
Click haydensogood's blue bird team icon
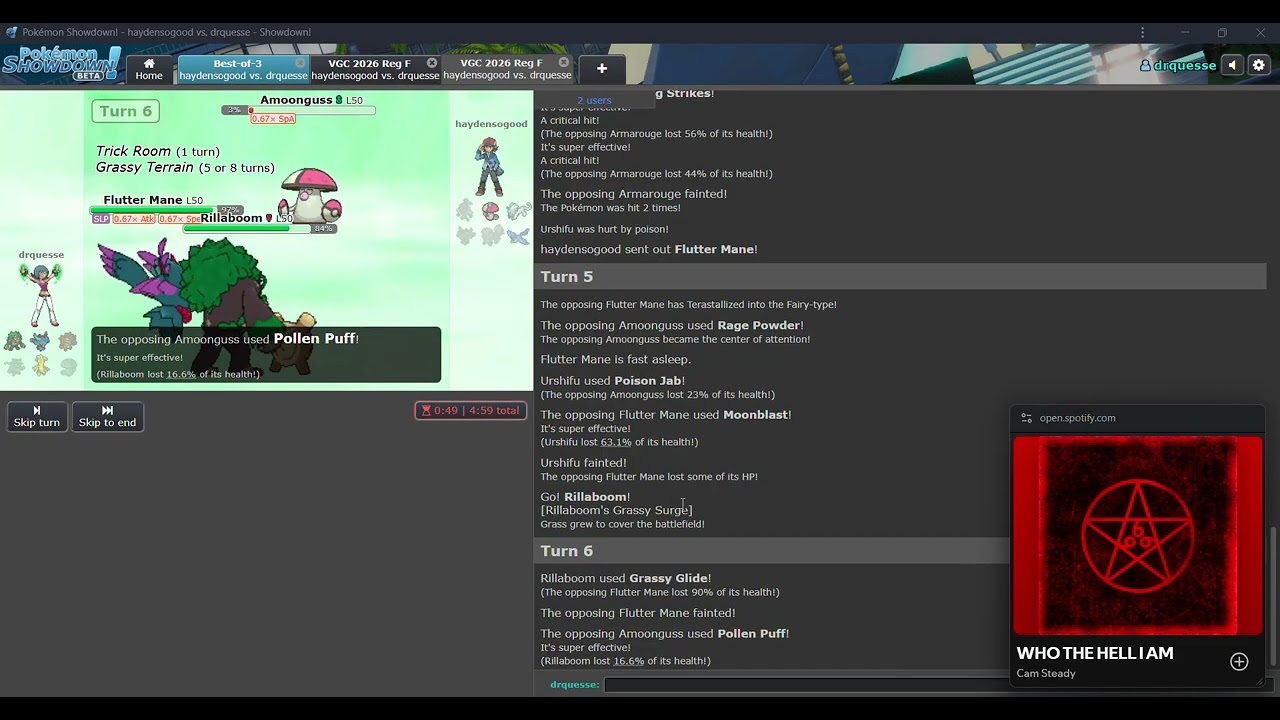pyautogui.click(x=518, y=236)
